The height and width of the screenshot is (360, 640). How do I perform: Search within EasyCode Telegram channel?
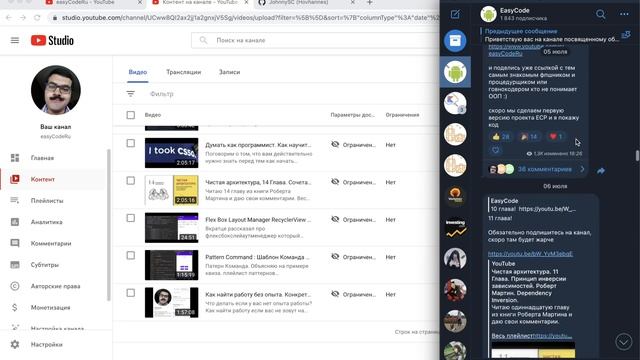(600, 14)
